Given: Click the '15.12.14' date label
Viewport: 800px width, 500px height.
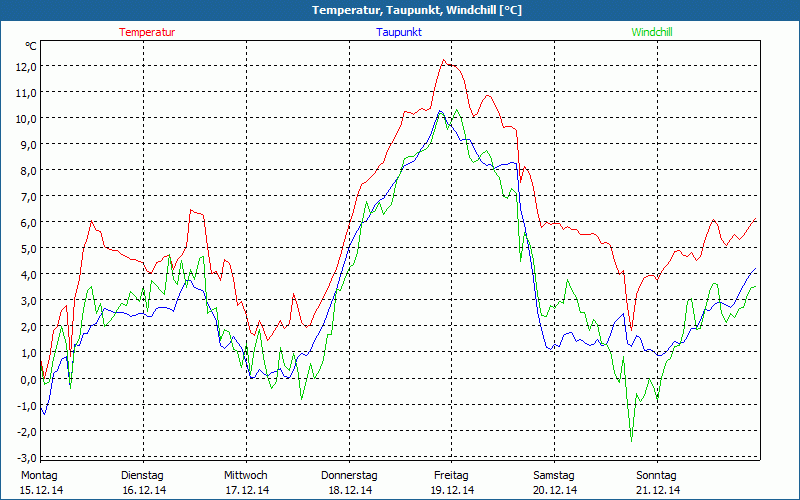Looking at the screenshot, I should pyautogui.click(x=41, y=490).
